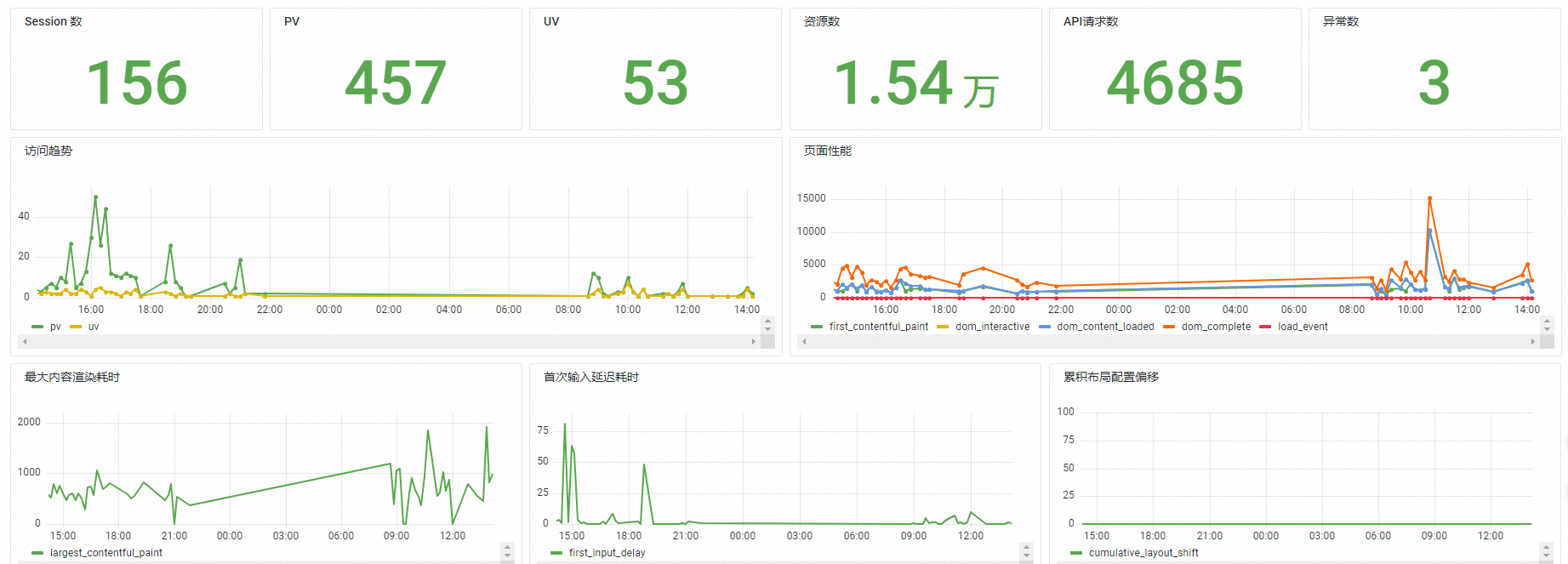Toggle cumulative_layout_shift legend label

[1143, 553]
